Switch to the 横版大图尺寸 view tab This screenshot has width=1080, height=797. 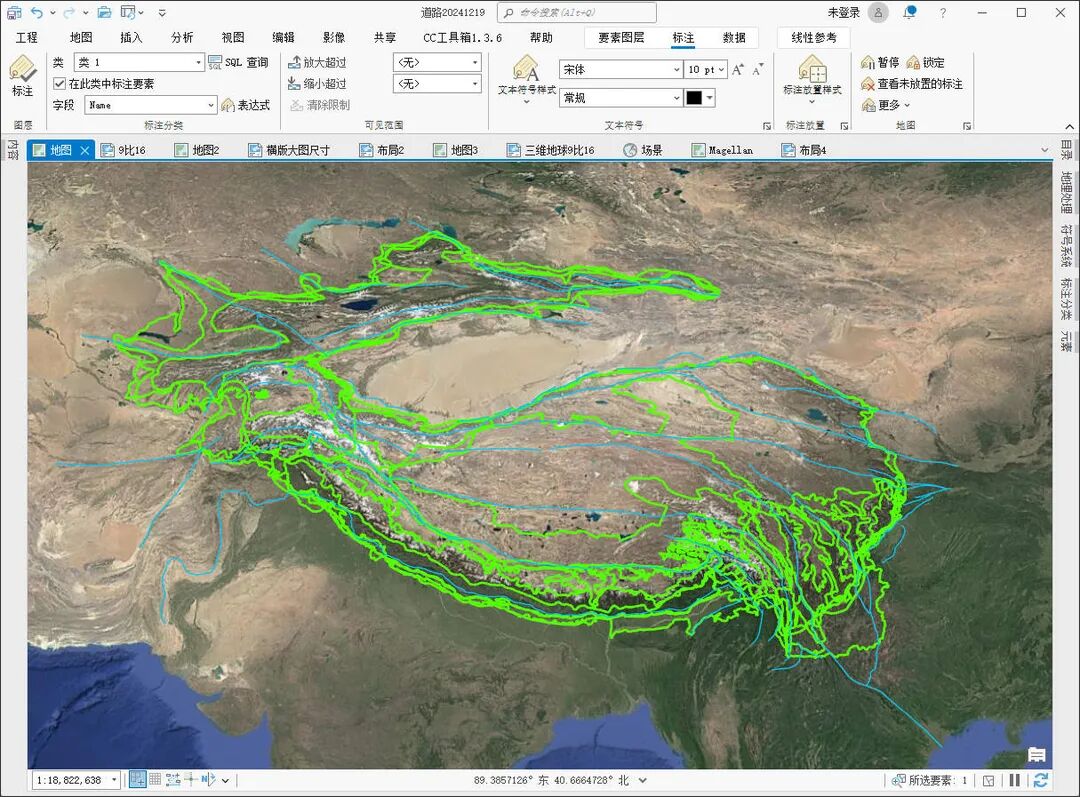[x=289, y=149]
